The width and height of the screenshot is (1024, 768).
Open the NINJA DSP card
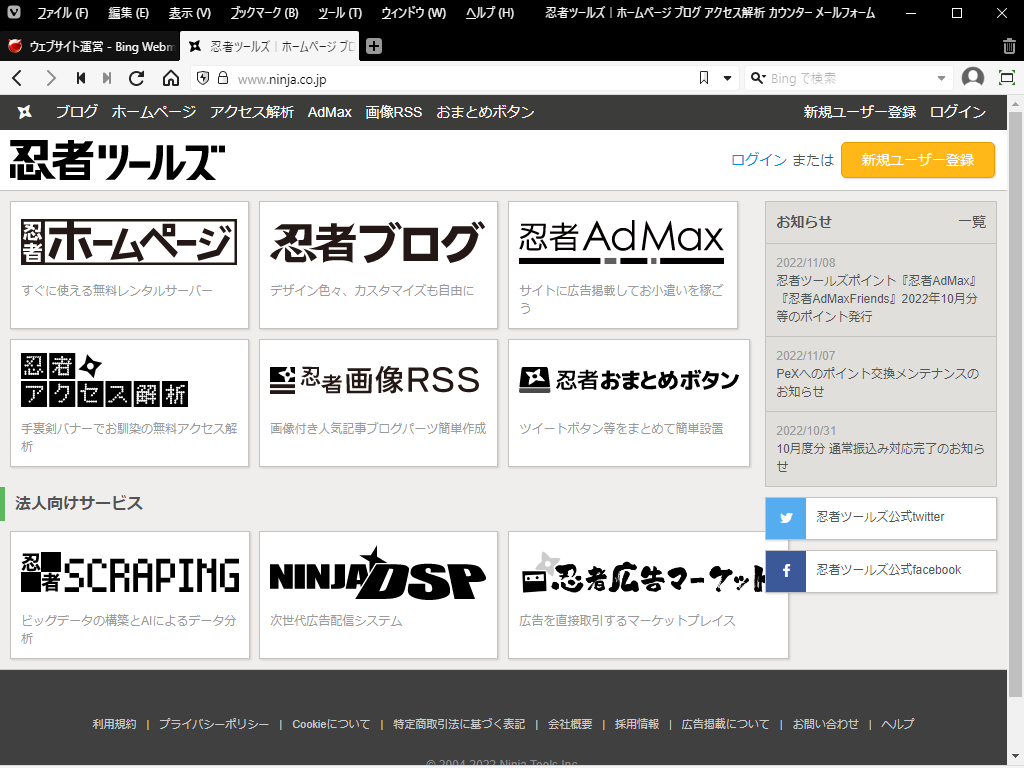378,594
